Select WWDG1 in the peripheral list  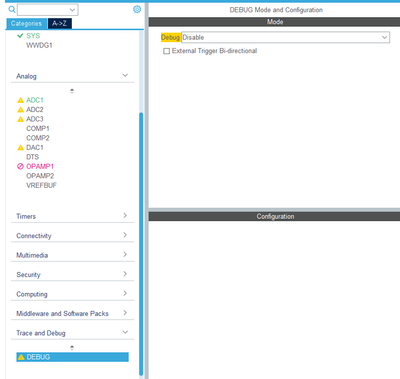(39, 45)
